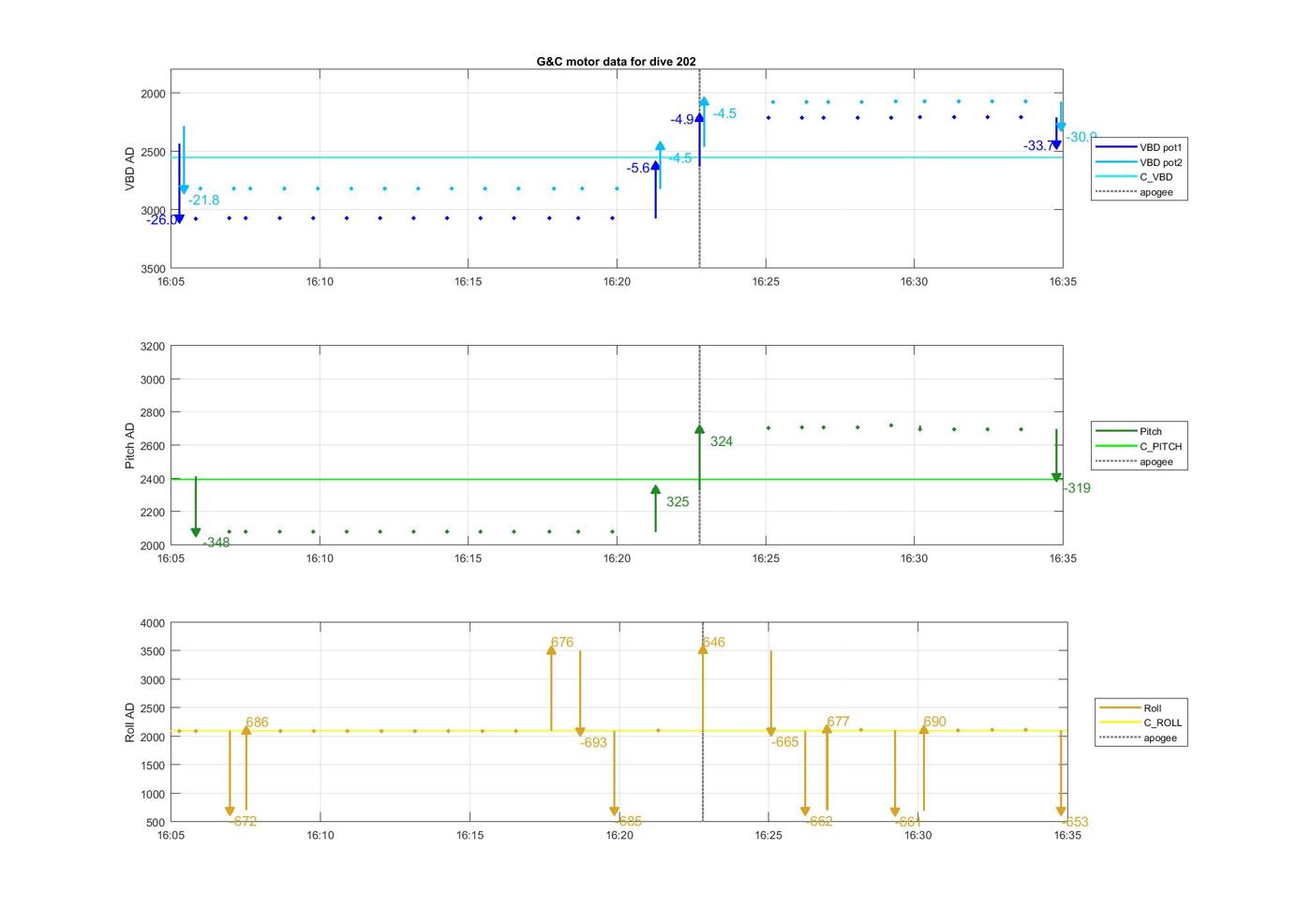The height and width of the screenshot is (924, 1312).
Task: Click the '-348' pitch data label
Action: (x=216, y=543)
